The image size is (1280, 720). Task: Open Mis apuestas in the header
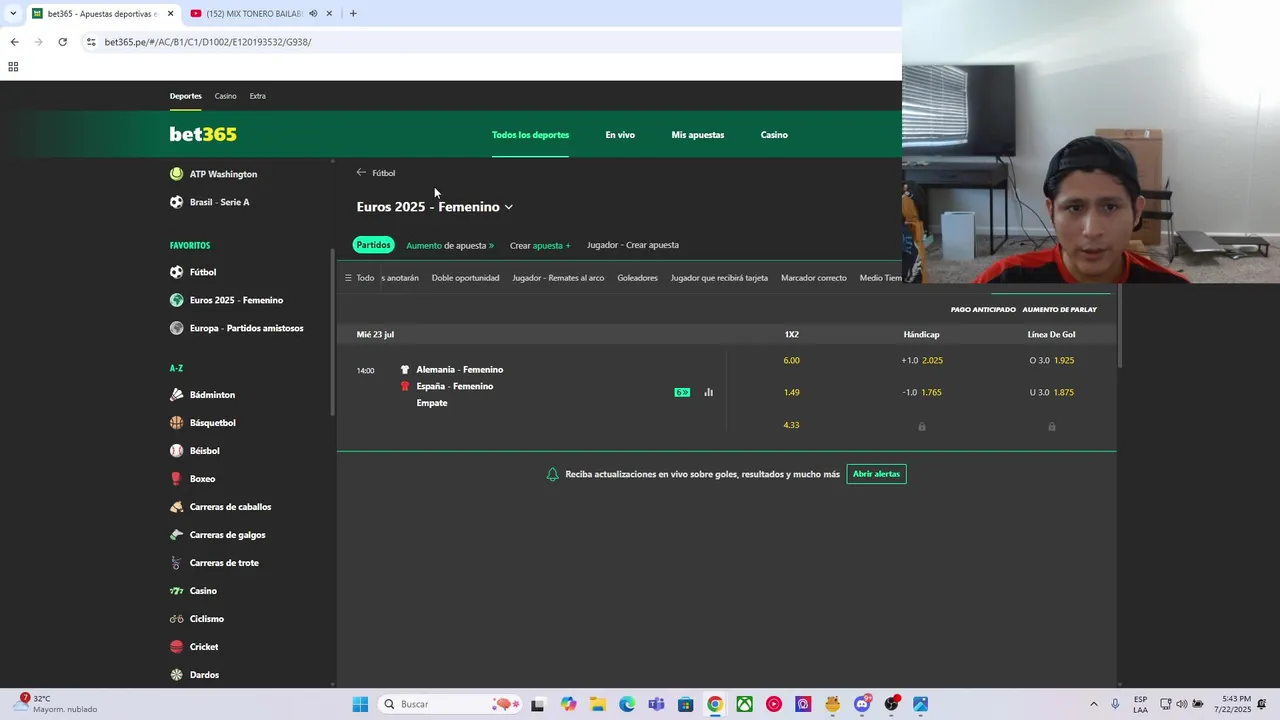[698, 135]
